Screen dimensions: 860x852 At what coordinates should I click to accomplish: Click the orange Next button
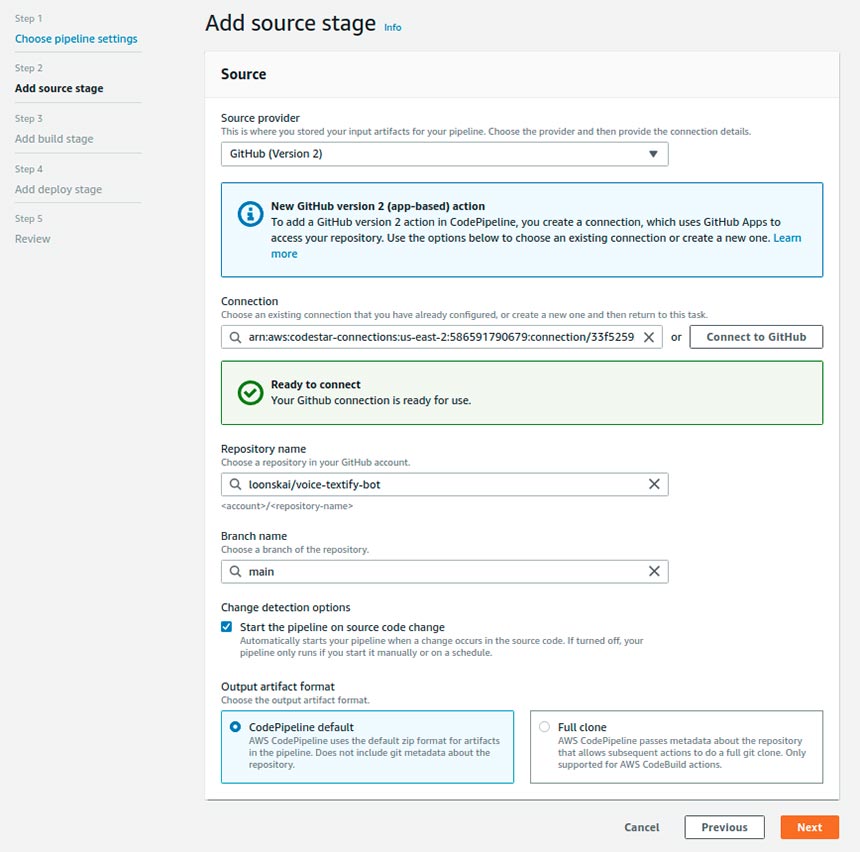point(809,827)
